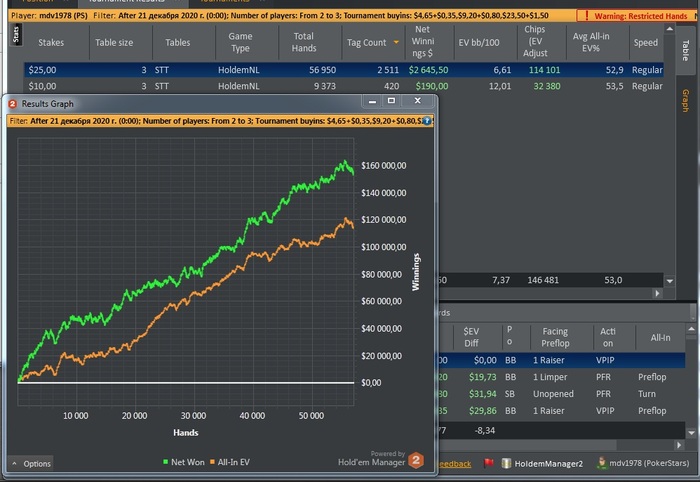Sort by Net Winnings $ column
Image resolution: width=700 pixels, height=482 pixels.
422,42
